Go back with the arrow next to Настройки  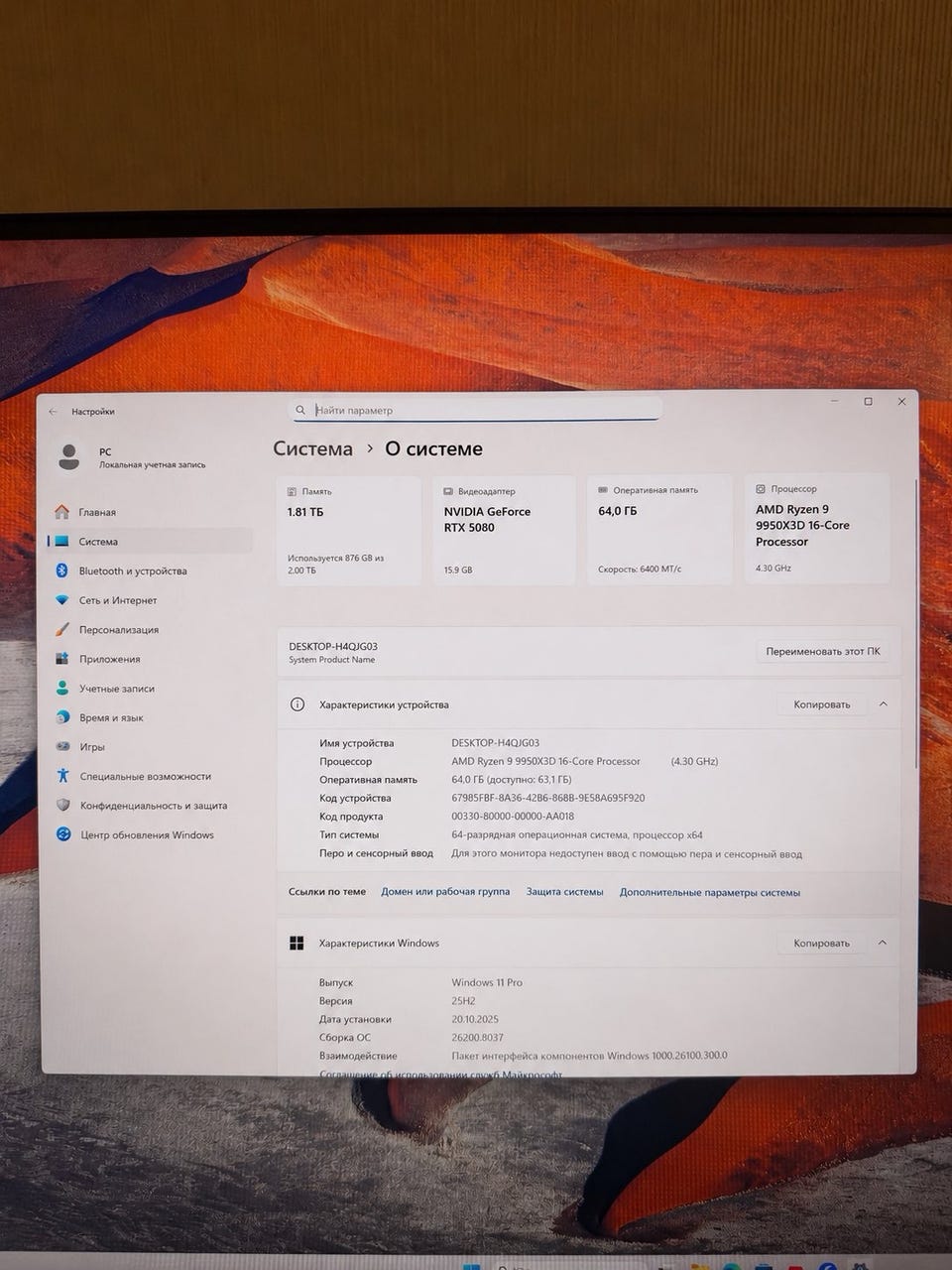54,412
